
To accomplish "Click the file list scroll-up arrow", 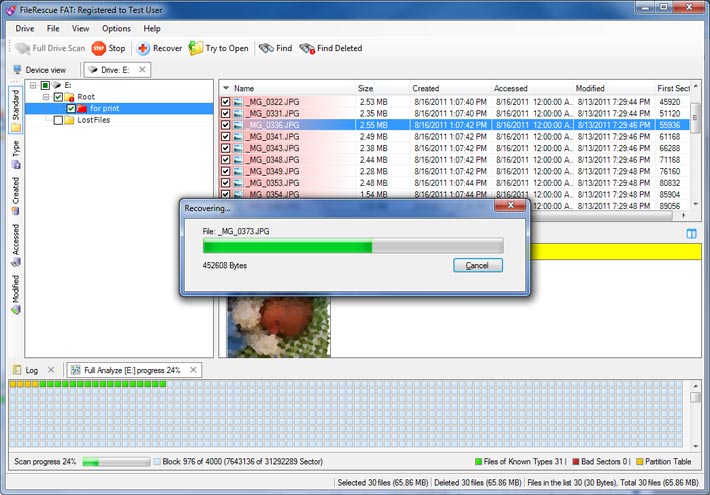I will 696,86.
